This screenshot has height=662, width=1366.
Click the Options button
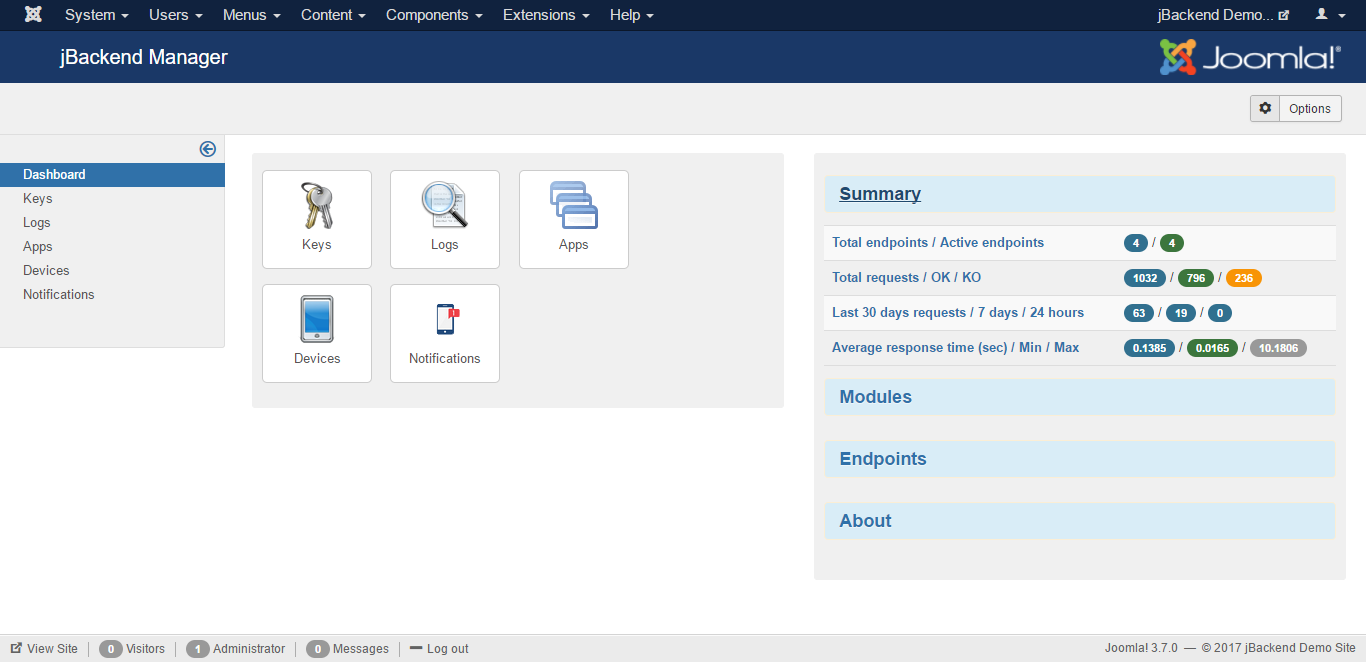(1296, 108)
